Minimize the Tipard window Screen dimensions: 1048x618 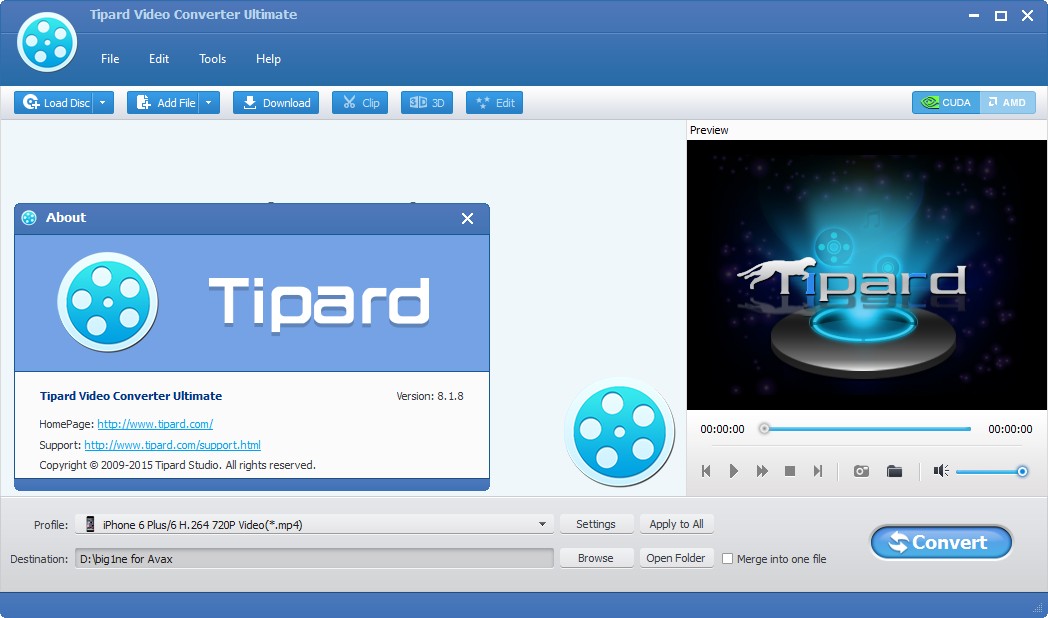[x=974, y=15]
